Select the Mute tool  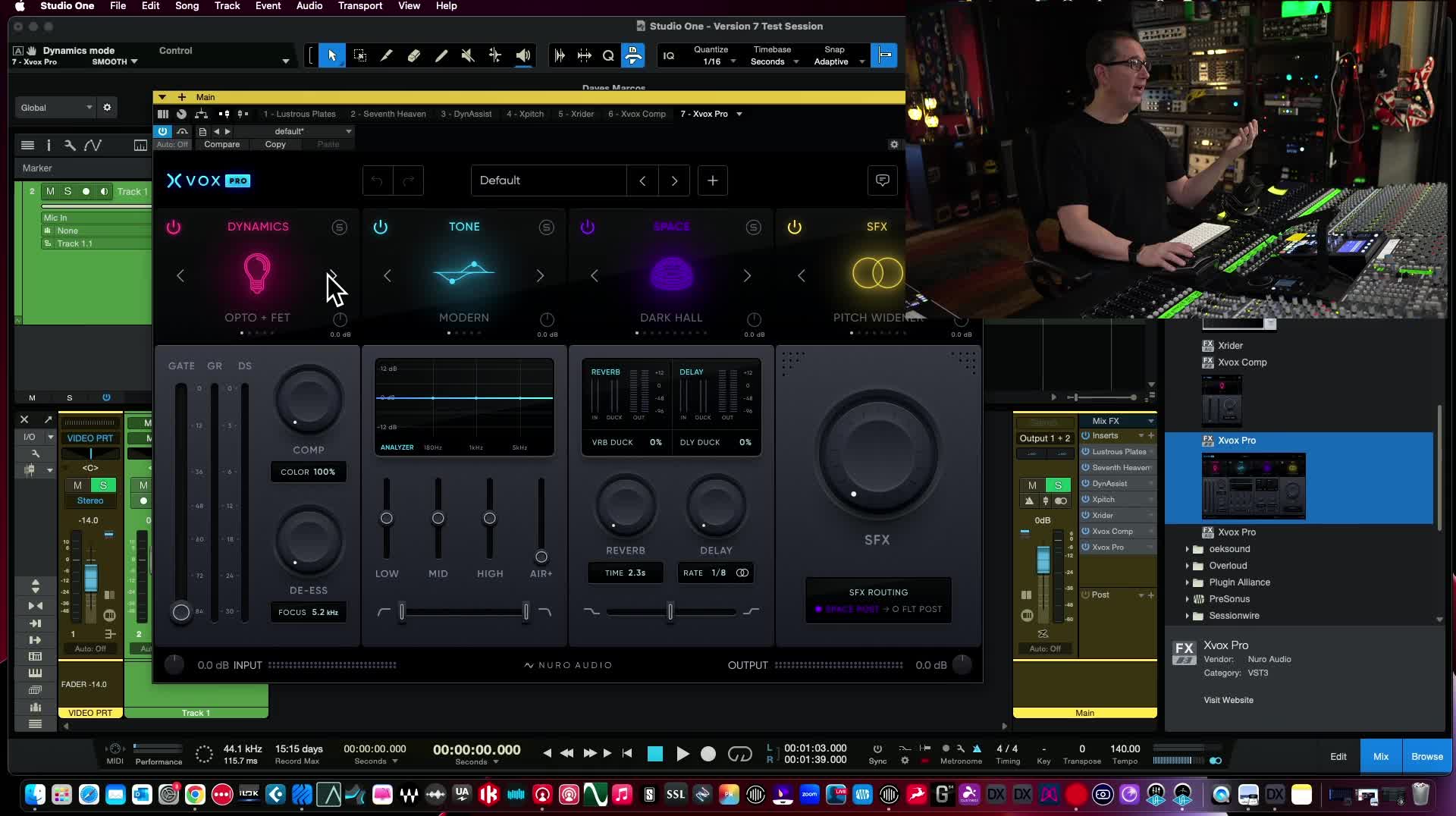(x=468, y=55)
